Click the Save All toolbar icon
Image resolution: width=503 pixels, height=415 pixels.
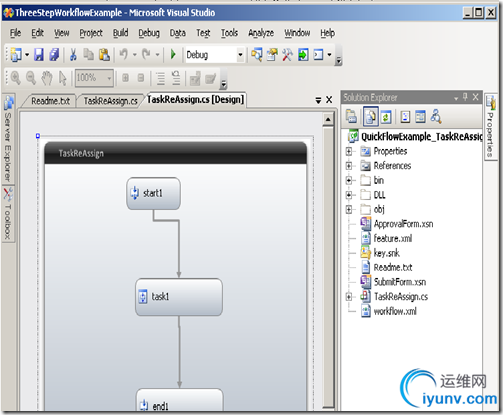coord(54,55)
